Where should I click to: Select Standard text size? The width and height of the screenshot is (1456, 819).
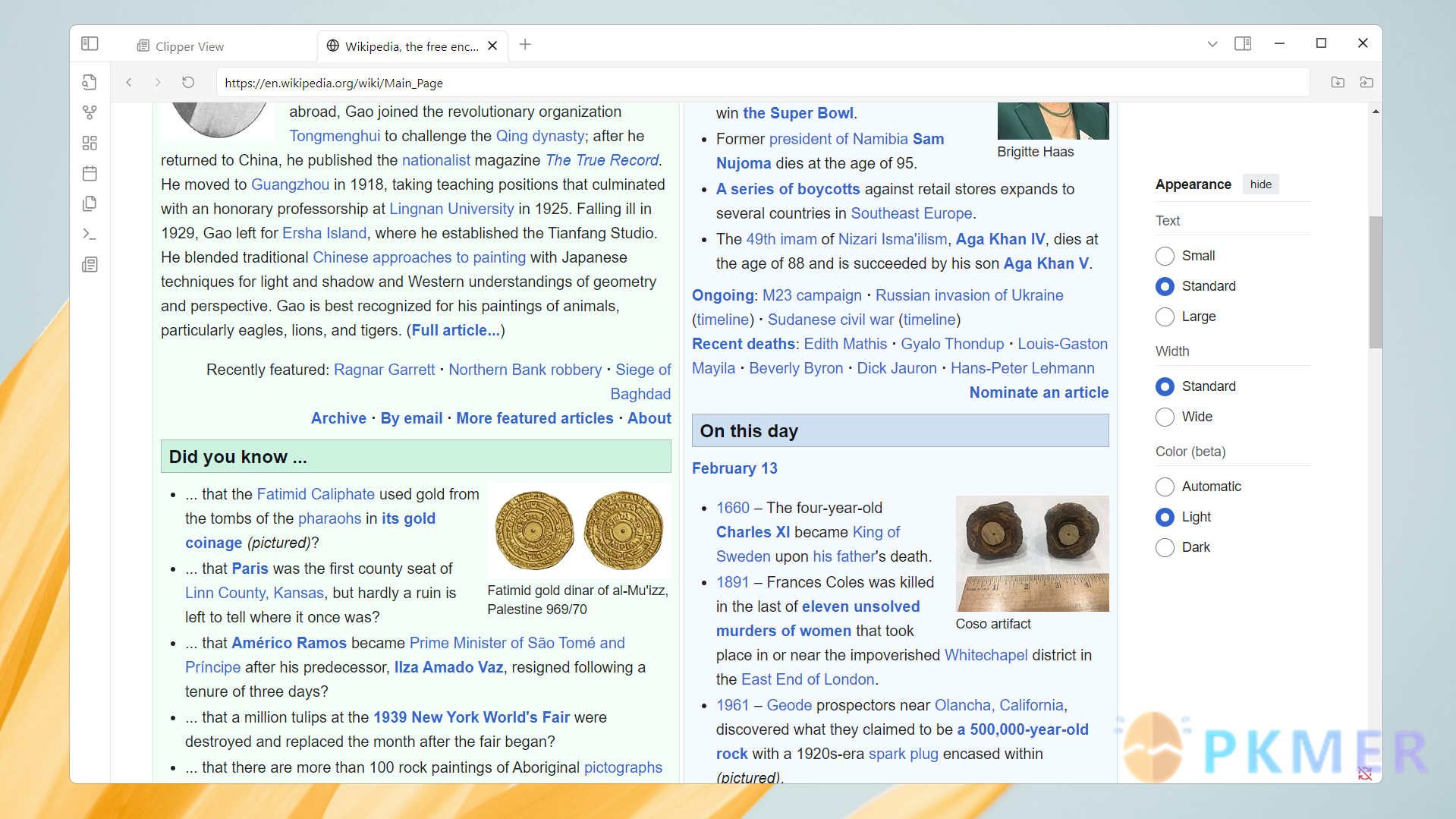pos(1165,286)
